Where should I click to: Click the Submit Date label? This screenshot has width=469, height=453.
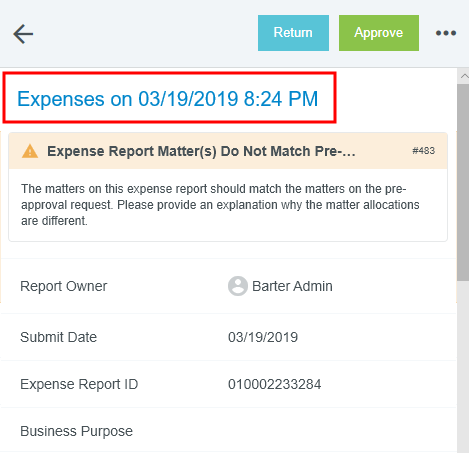[58, 337]
